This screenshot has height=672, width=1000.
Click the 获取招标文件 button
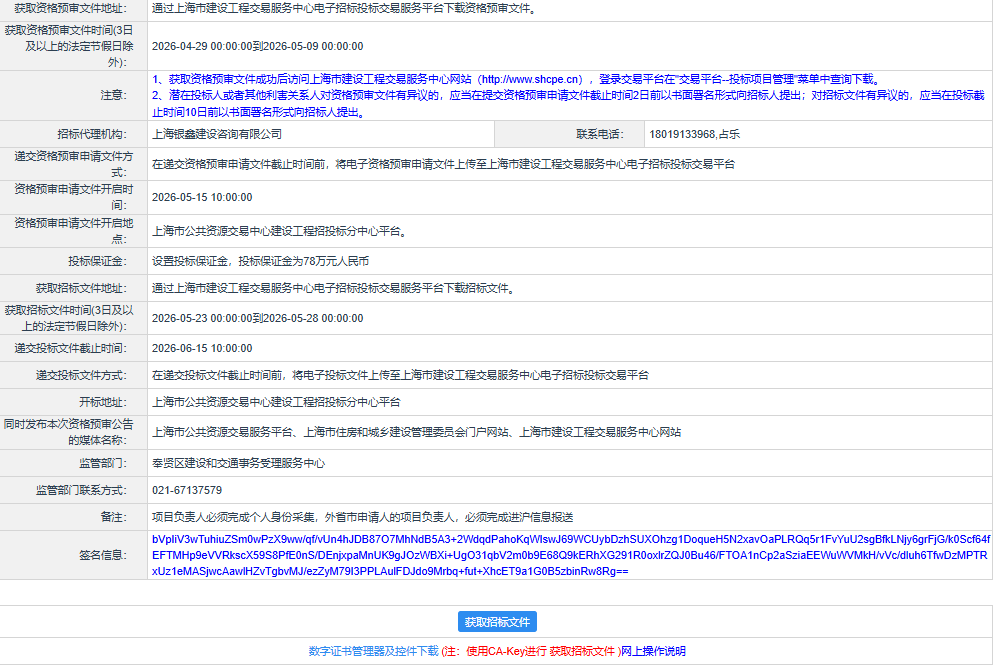pos(498,622)
